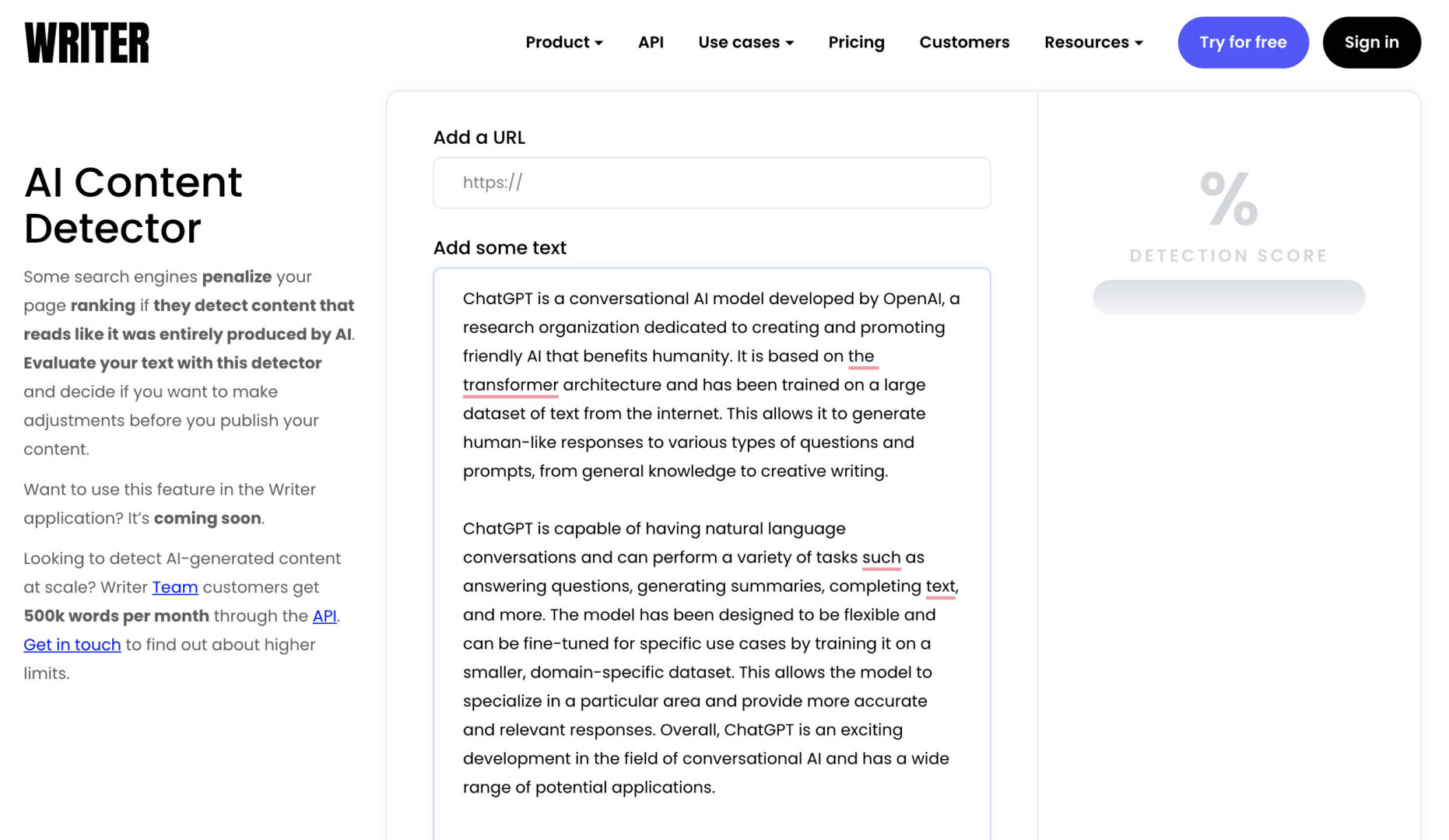
Task: Expand the Product dropdown menu
Action: coord(564,42)
